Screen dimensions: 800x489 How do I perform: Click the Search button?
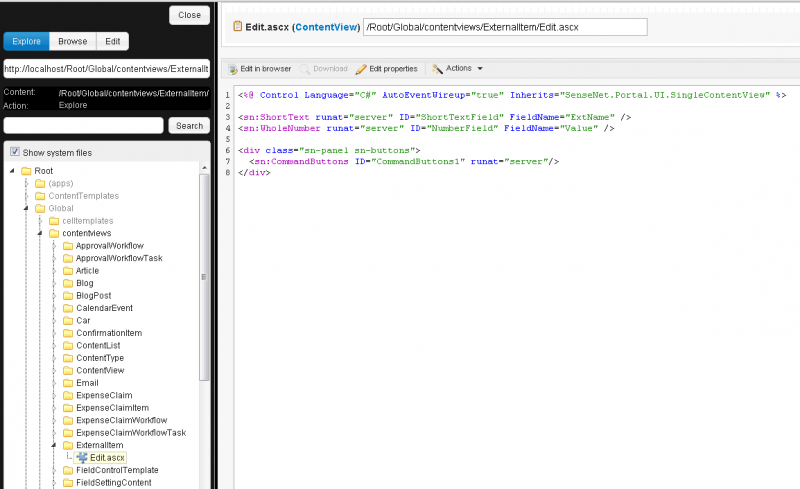[x=189, y=126]
